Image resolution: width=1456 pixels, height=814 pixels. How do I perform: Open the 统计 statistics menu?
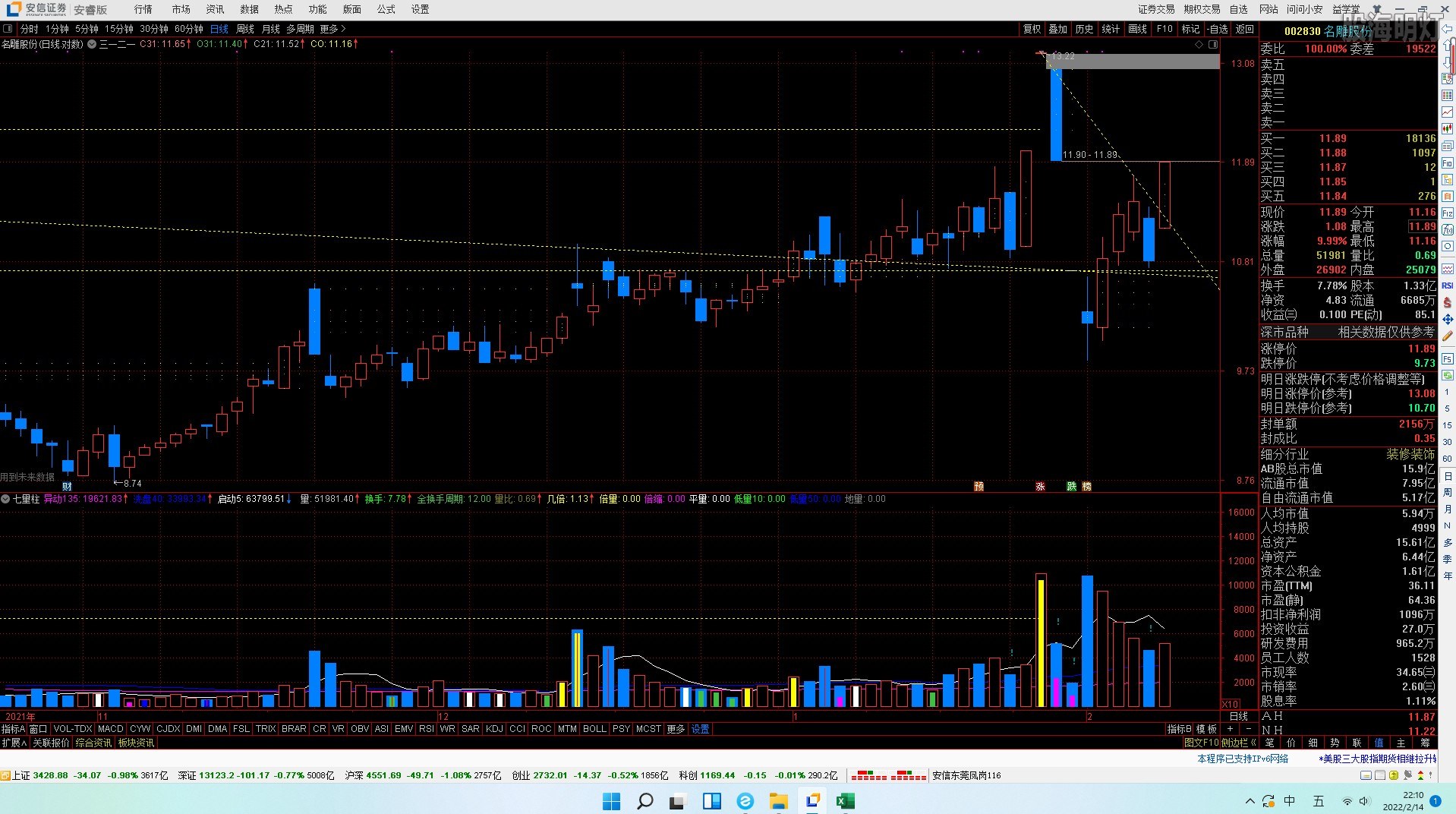coord(1111,29)
